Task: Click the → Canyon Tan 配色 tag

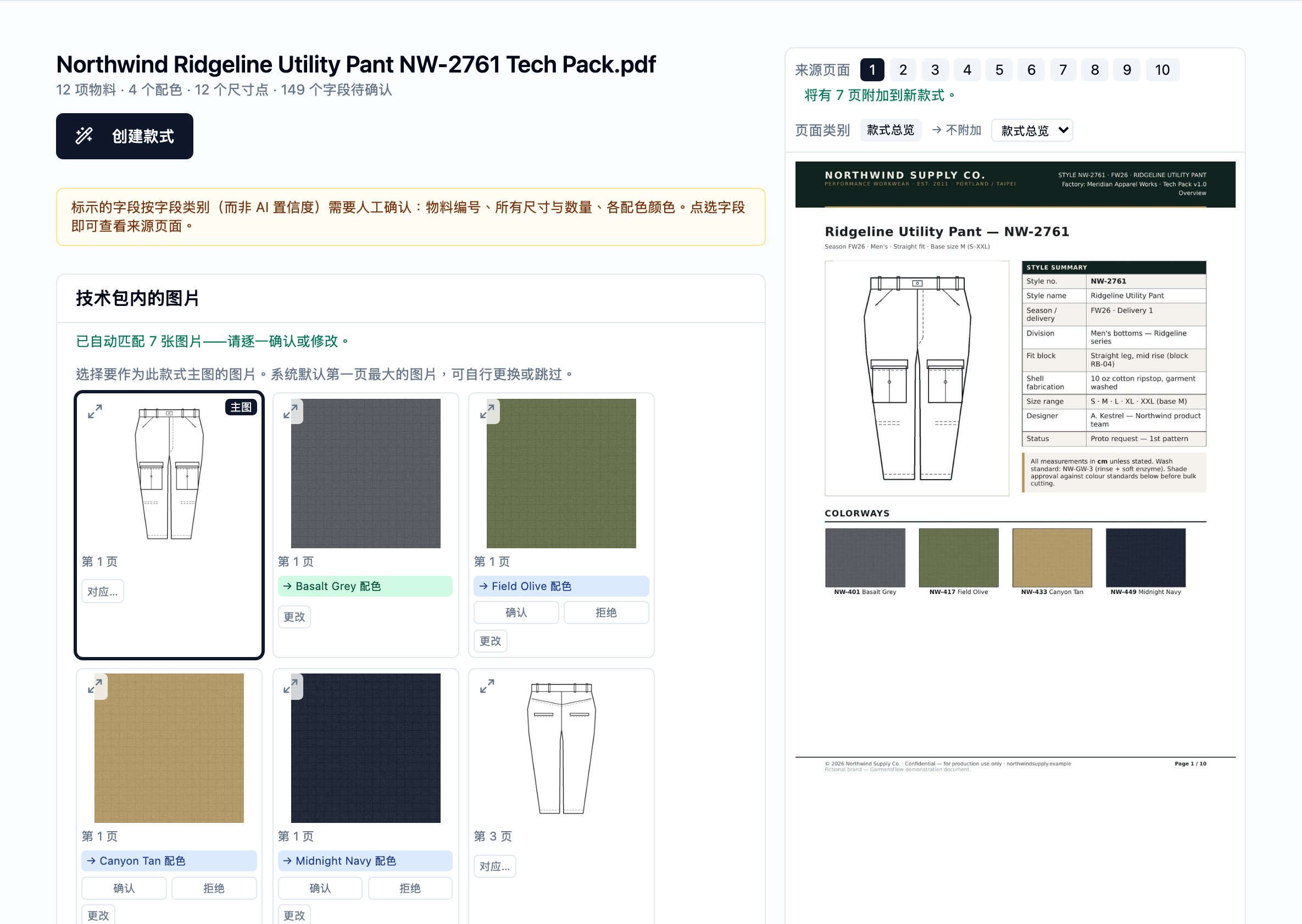Action: point(169,861)
